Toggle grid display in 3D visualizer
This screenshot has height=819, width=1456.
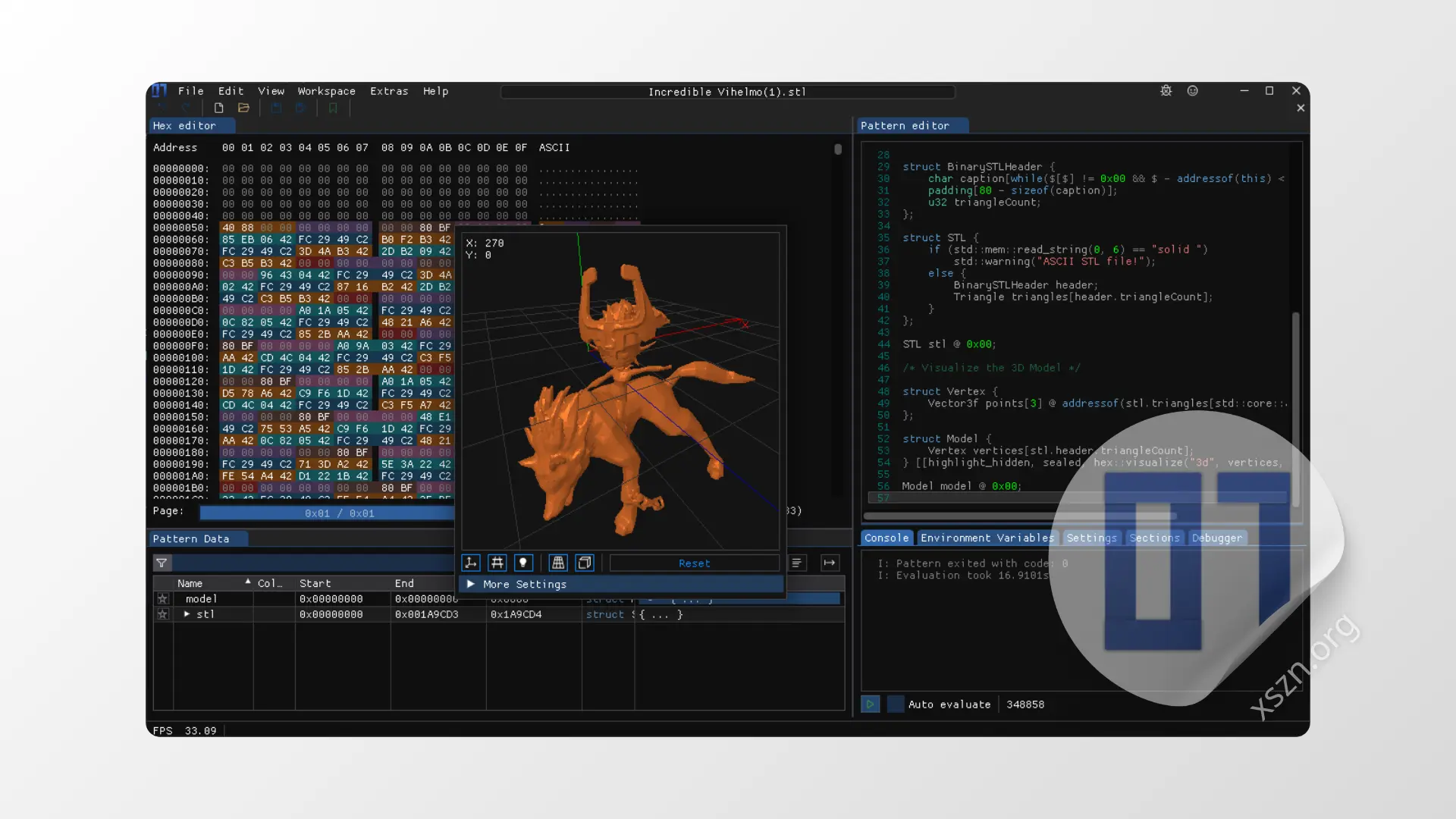[497, 563]
